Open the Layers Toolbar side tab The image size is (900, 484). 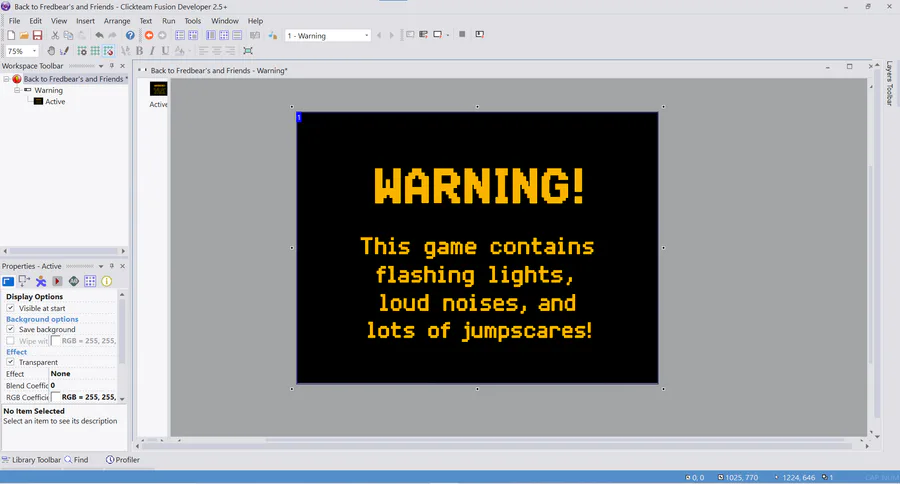(x=889, y=83)
